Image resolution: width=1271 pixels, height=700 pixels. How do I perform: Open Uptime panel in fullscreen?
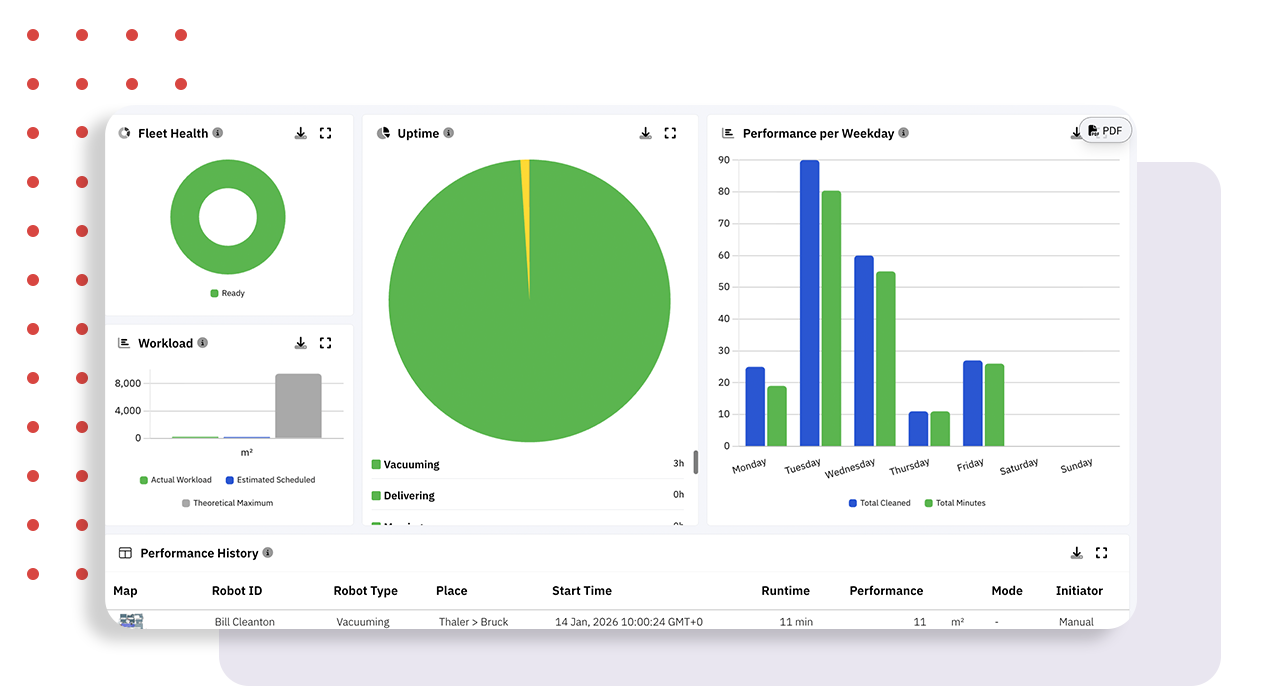(670, 133)
